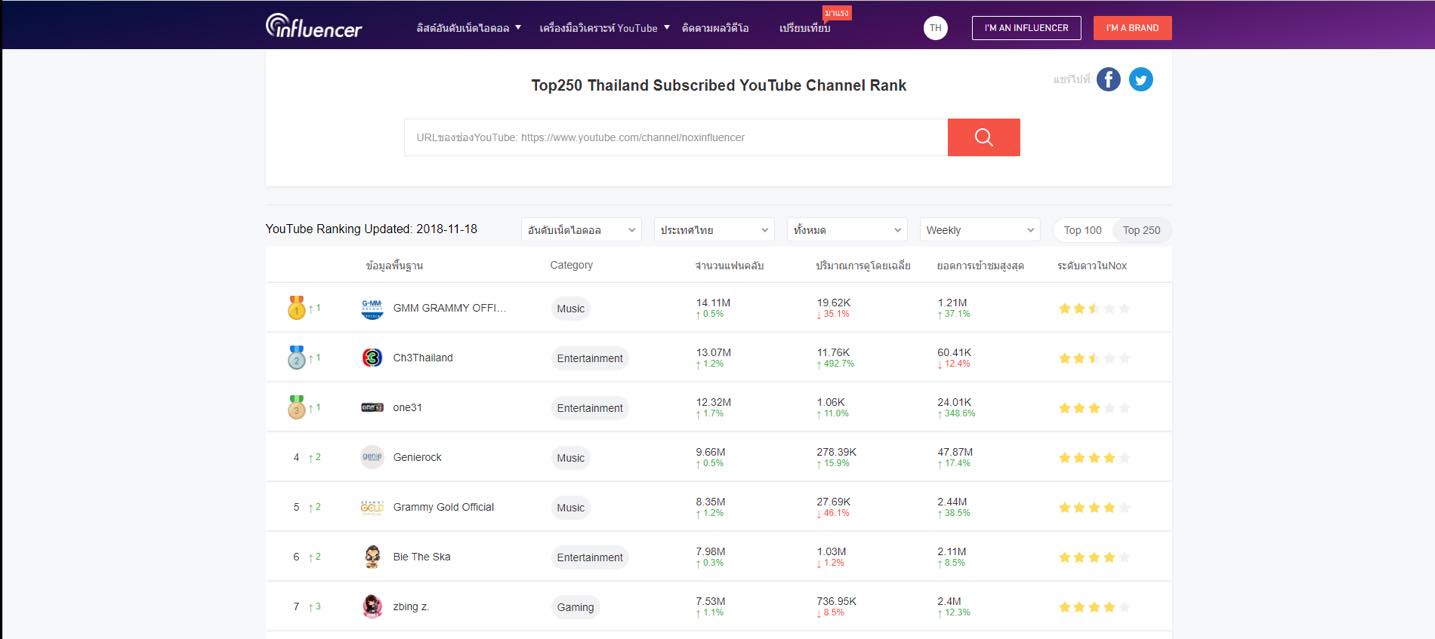Click I'M AN INFLUENCER button

(x=1026, y=28)
